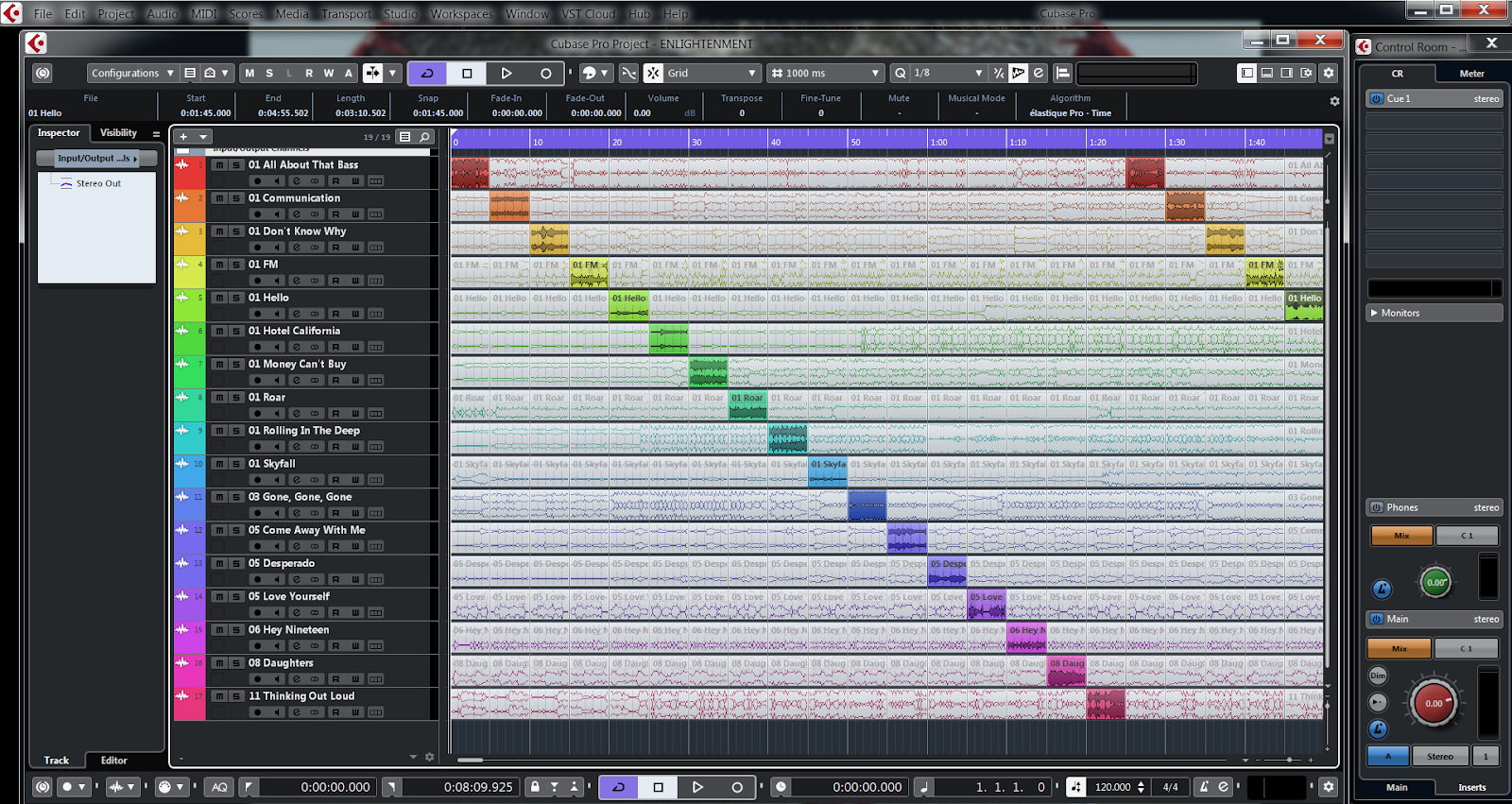
Task: Click the Phones Mix button
Action: pos(1401,536)
